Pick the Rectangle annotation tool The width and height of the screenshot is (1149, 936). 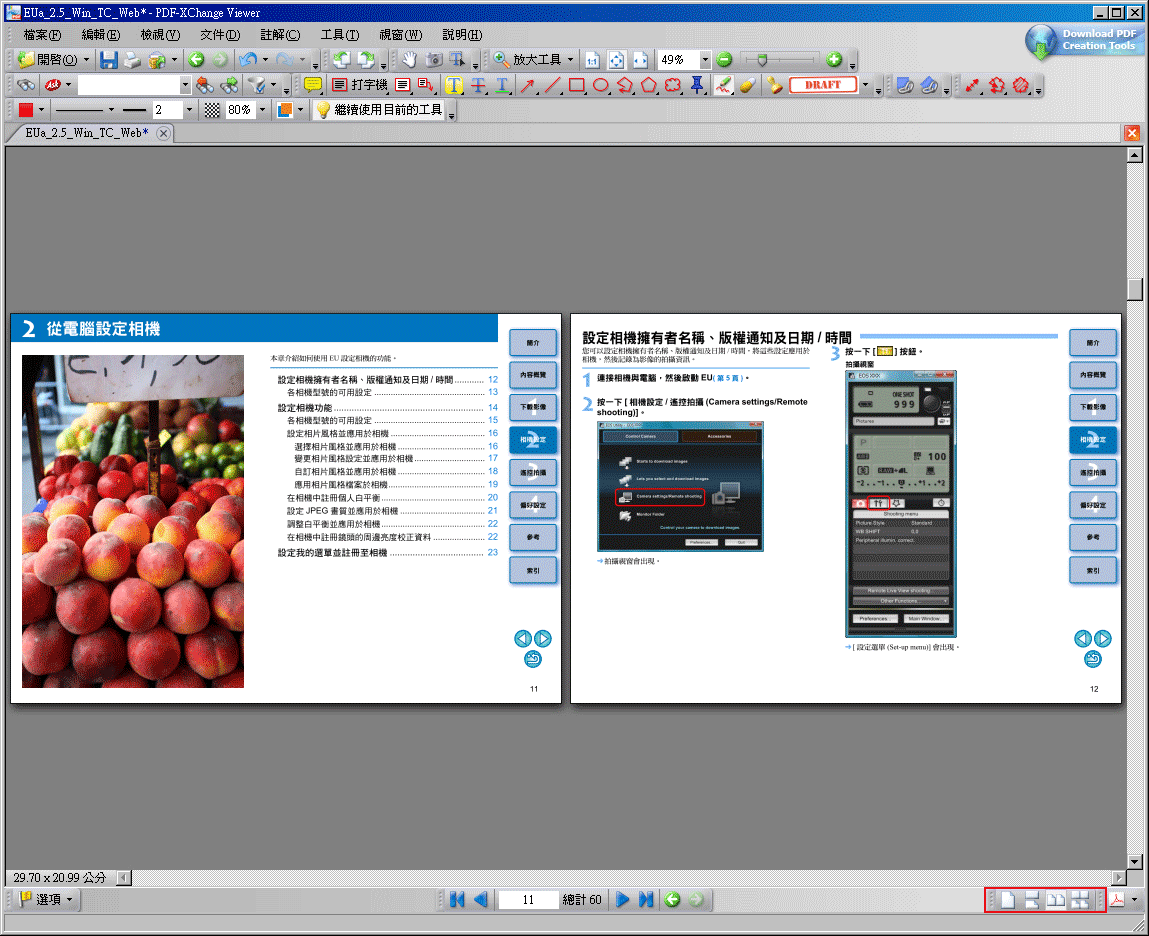click(577, 85)
